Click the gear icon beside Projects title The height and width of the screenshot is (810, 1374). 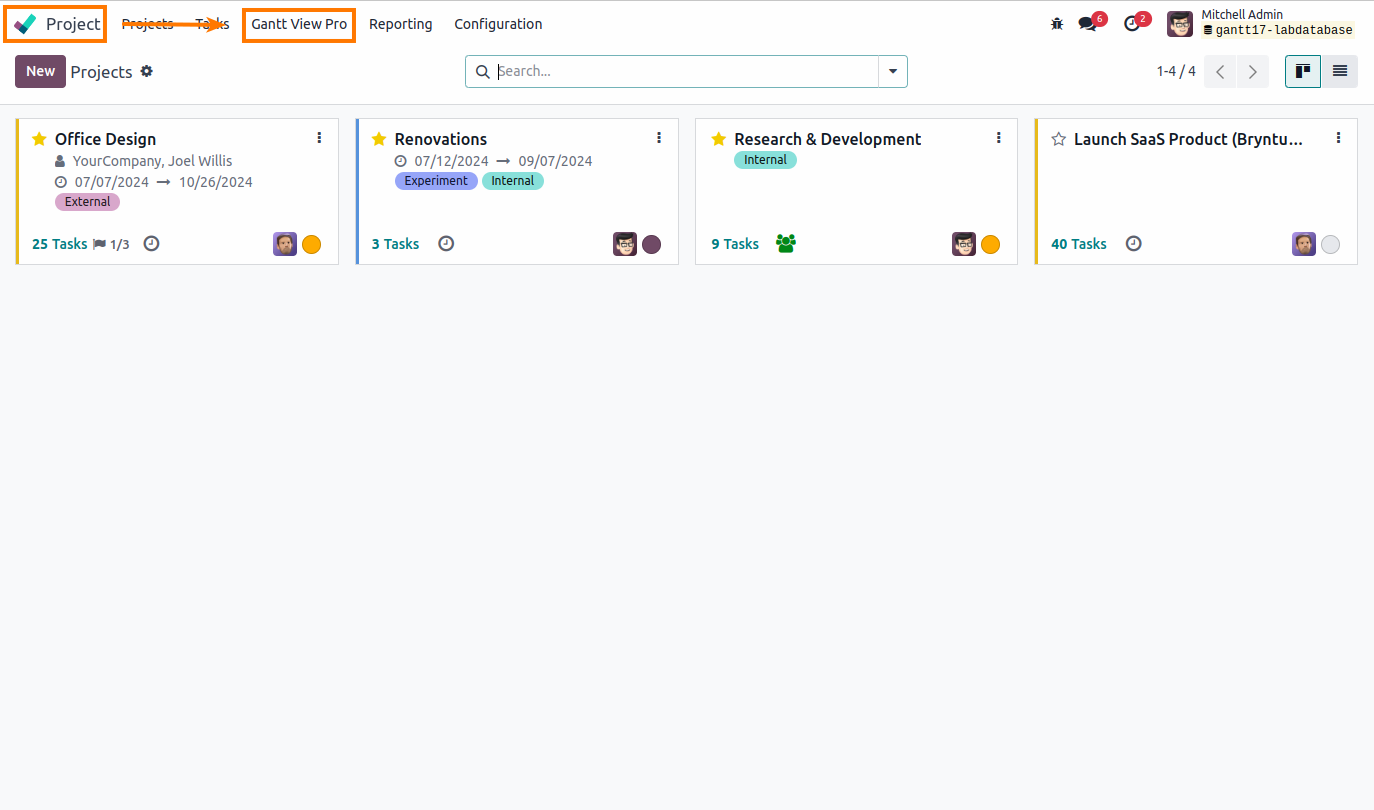(146, 71)
